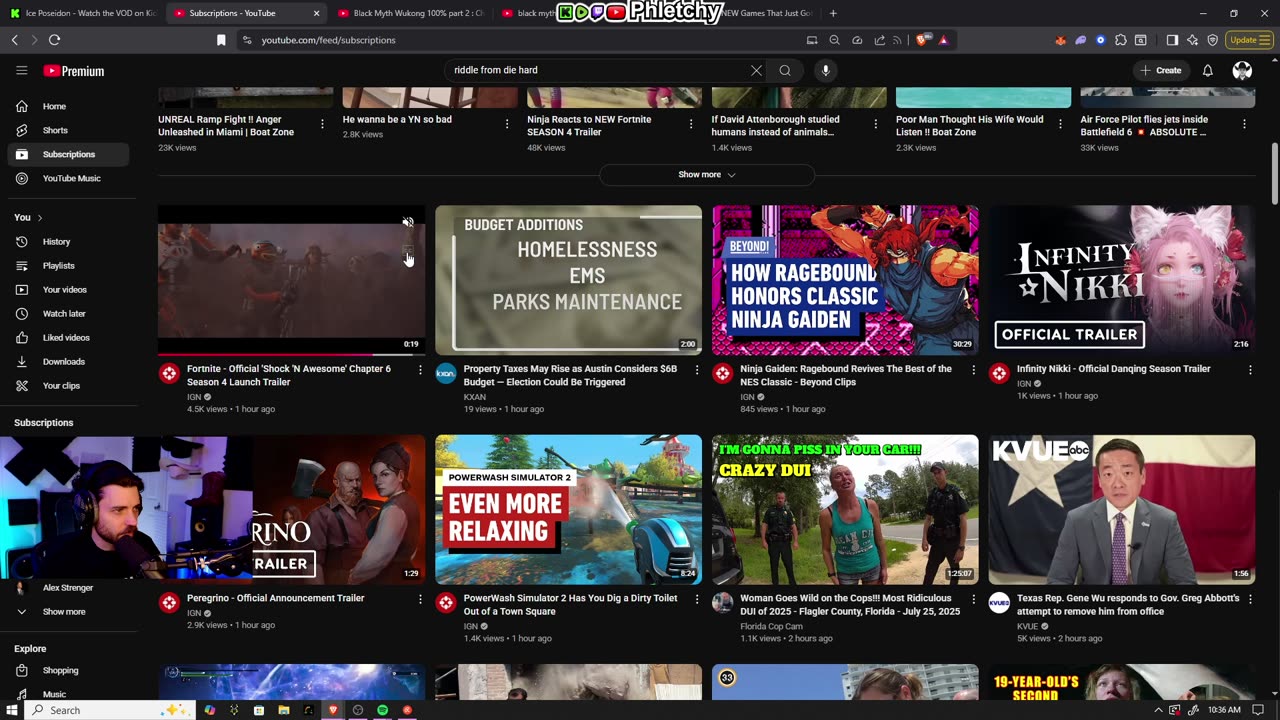Open the options menu for the Fortnite trailer
Viewport: 1280px width, 720px height.
pos(420,370)
